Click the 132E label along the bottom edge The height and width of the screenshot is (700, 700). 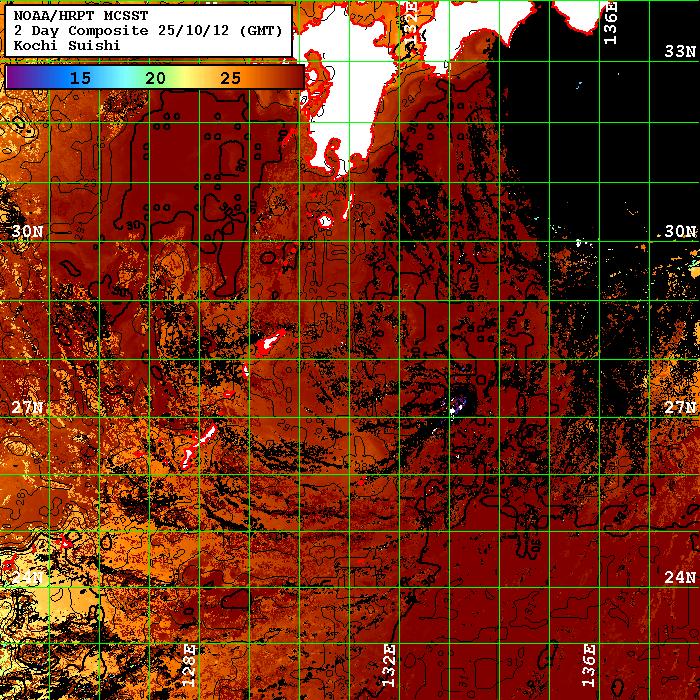point(388,662)
